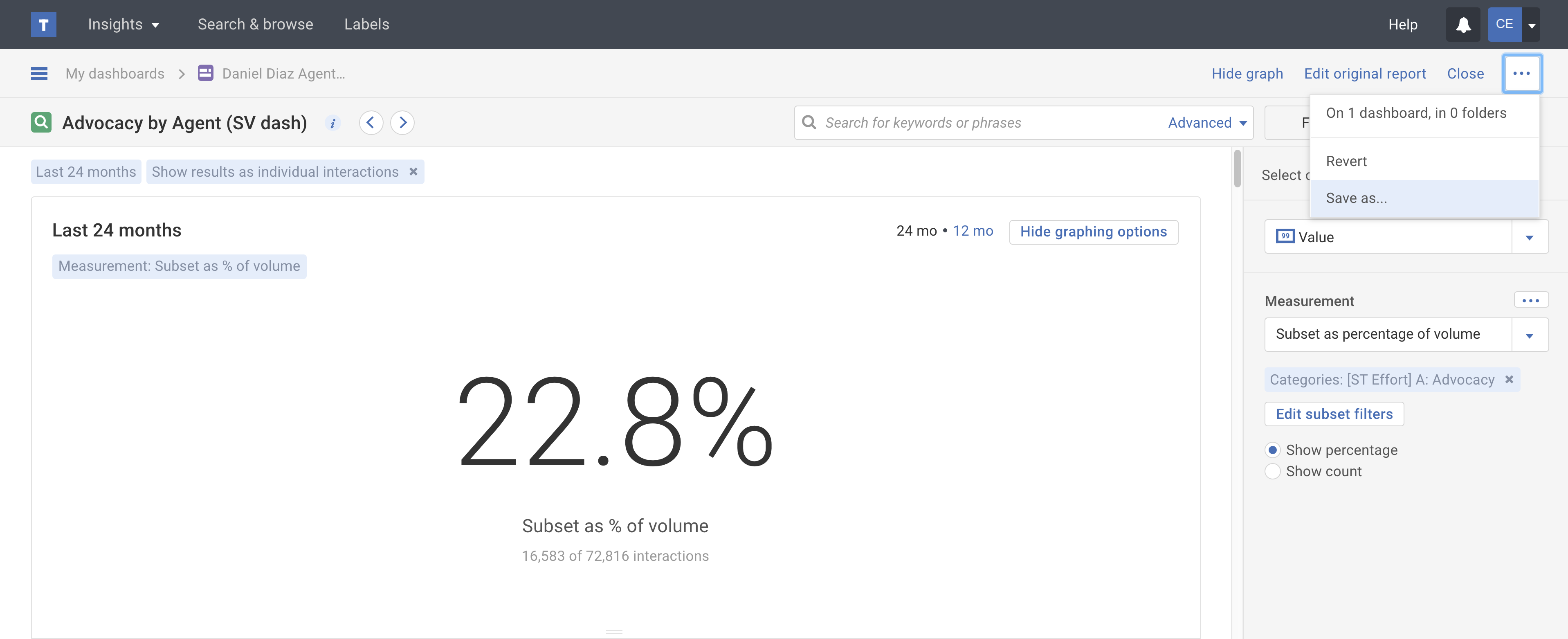The height and width of the screenshot is (639, 1568).
Task: Open Measurement more options ellipsis
Action: click(x=1530, y=300)
